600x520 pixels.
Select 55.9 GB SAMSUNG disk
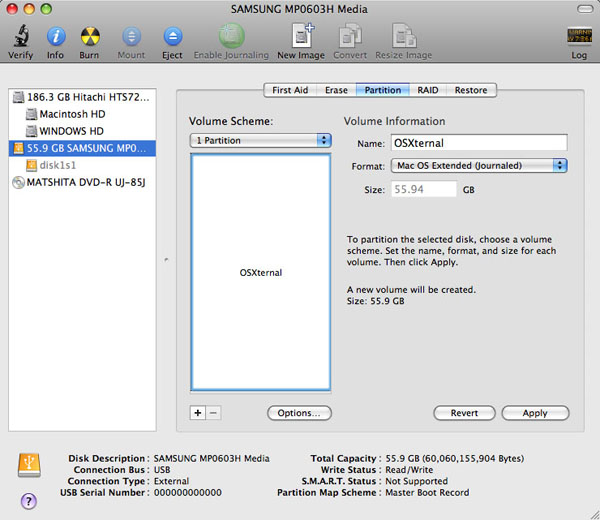coord(82,148)
